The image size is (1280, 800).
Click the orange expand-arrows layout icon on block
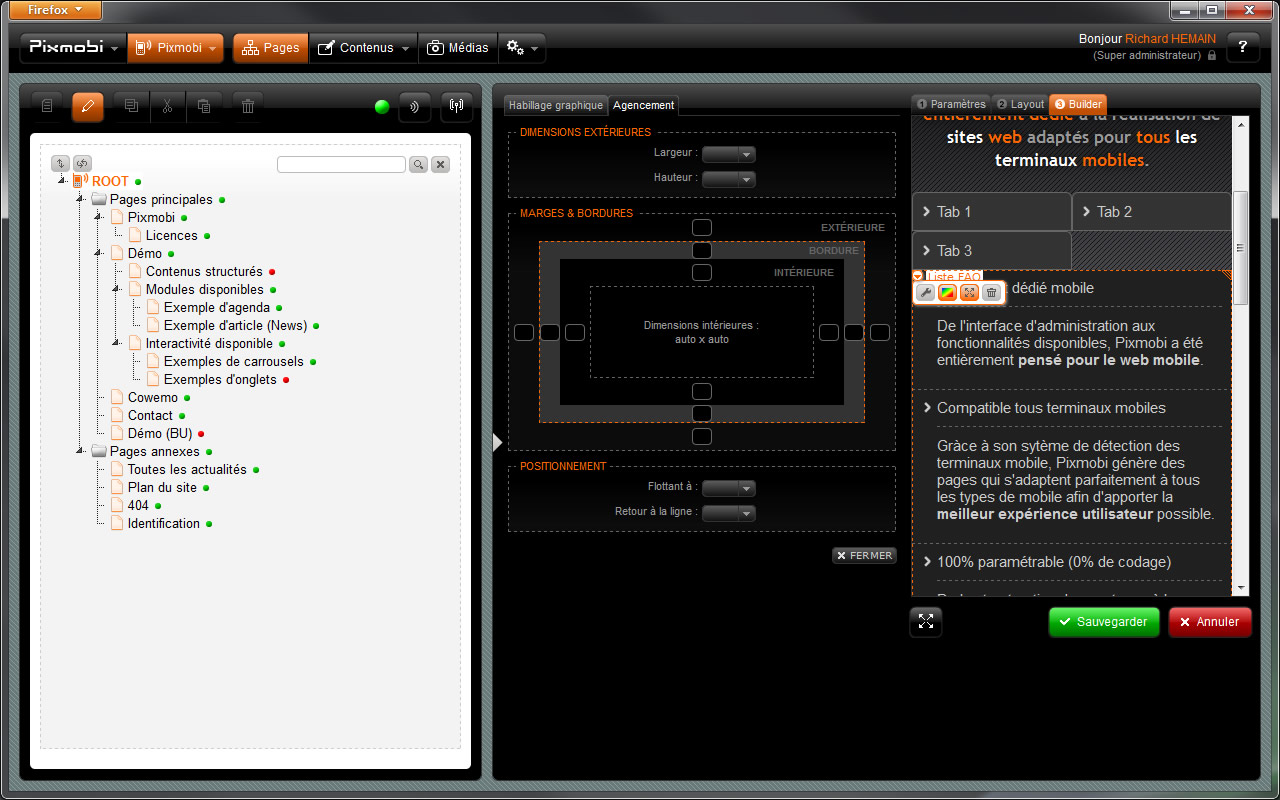pos(969,292)
